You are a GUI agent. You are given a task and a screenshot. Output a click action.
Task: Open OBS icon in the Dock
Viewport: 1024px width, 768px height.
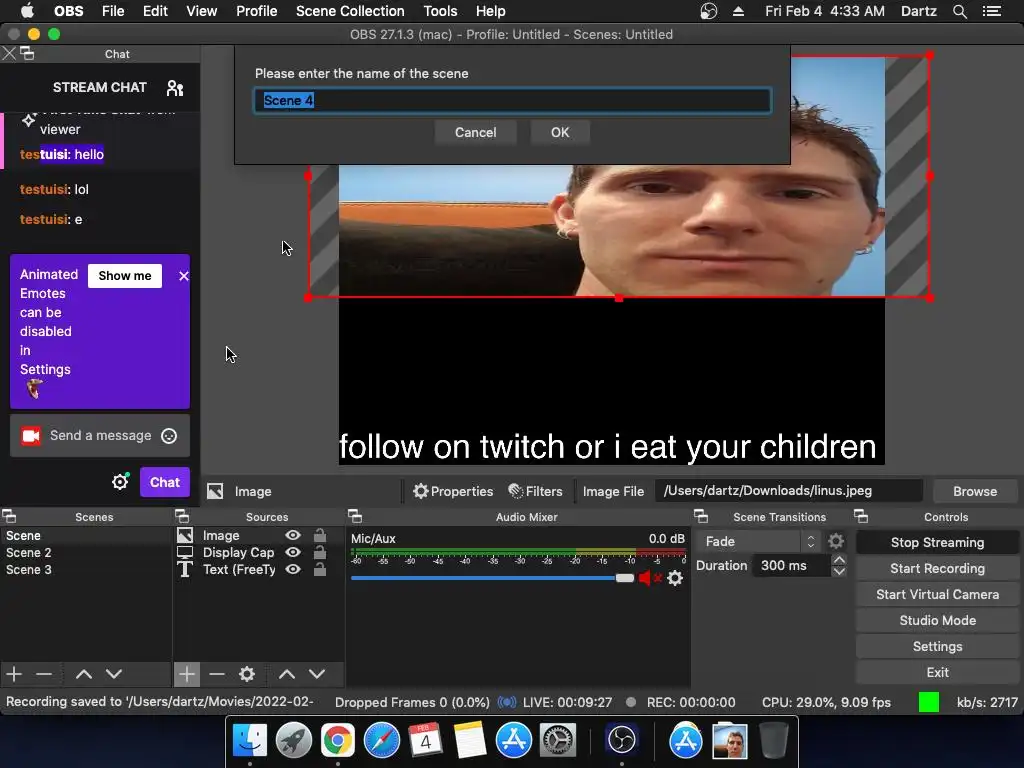621,740
